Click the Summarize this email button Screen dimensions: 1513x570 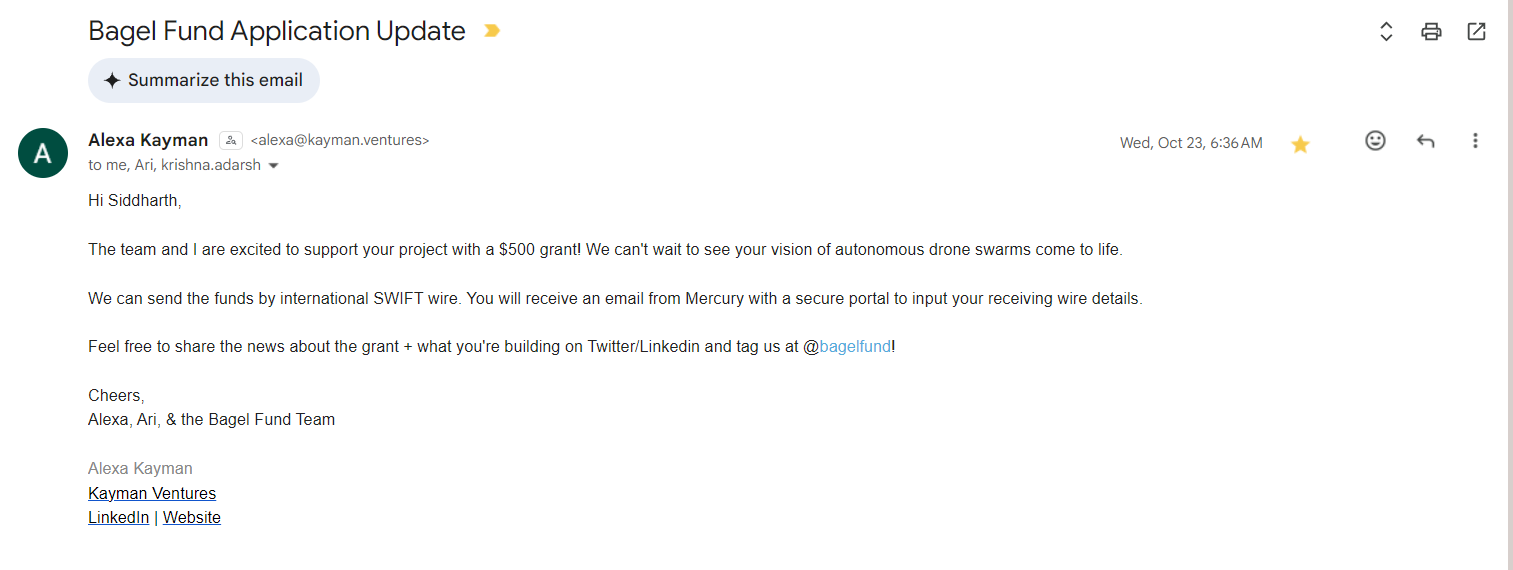pyautogui.click(x=204, y=80)
